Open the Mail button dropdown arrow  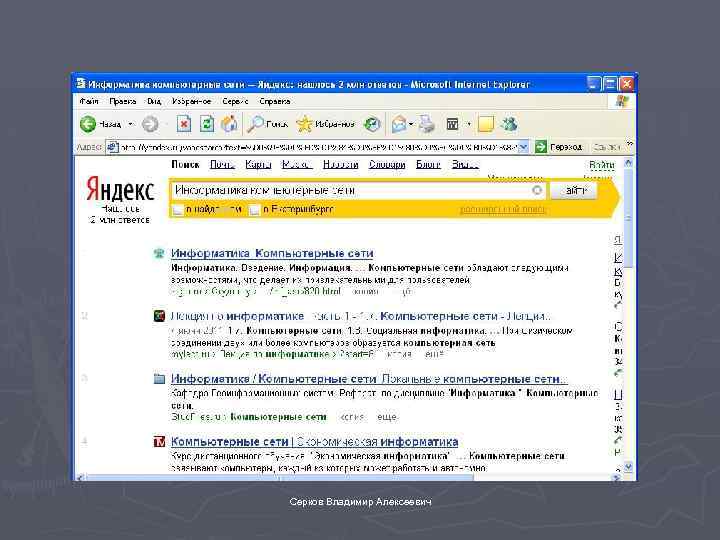411,124
